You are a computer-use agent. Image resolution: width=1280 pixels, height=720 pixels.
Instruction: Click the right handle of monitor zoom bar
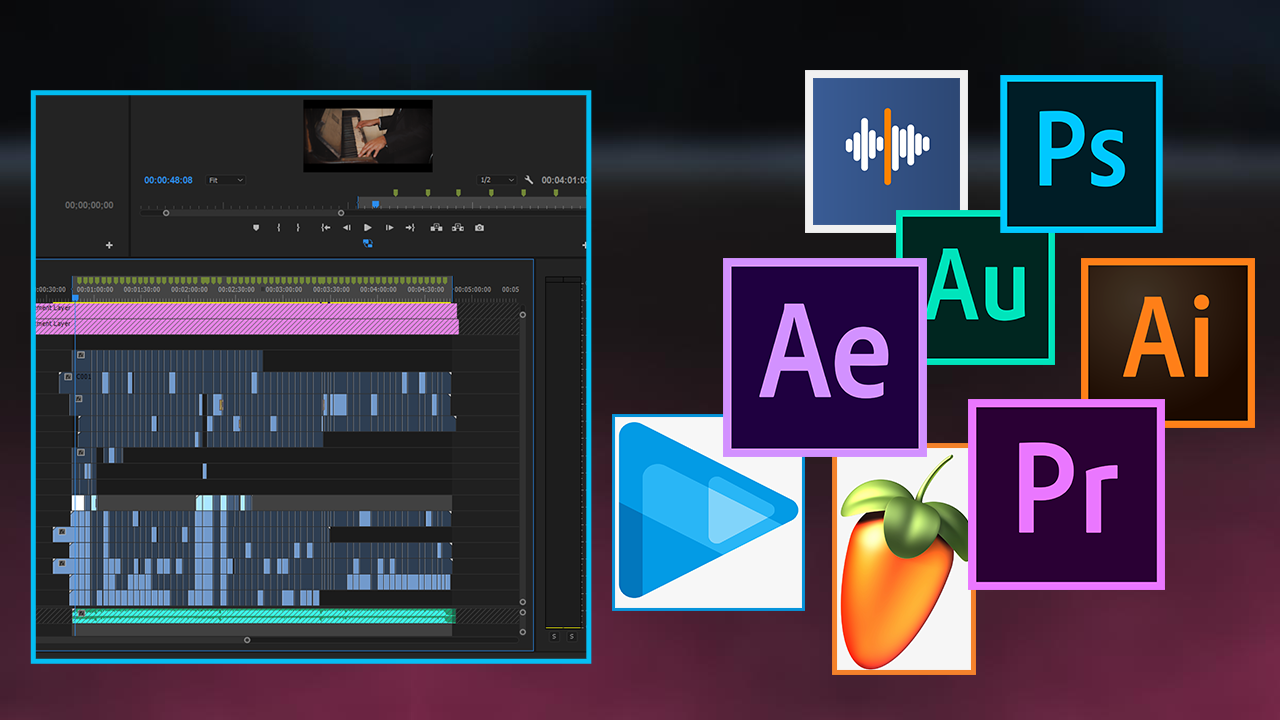coord(341,212)
